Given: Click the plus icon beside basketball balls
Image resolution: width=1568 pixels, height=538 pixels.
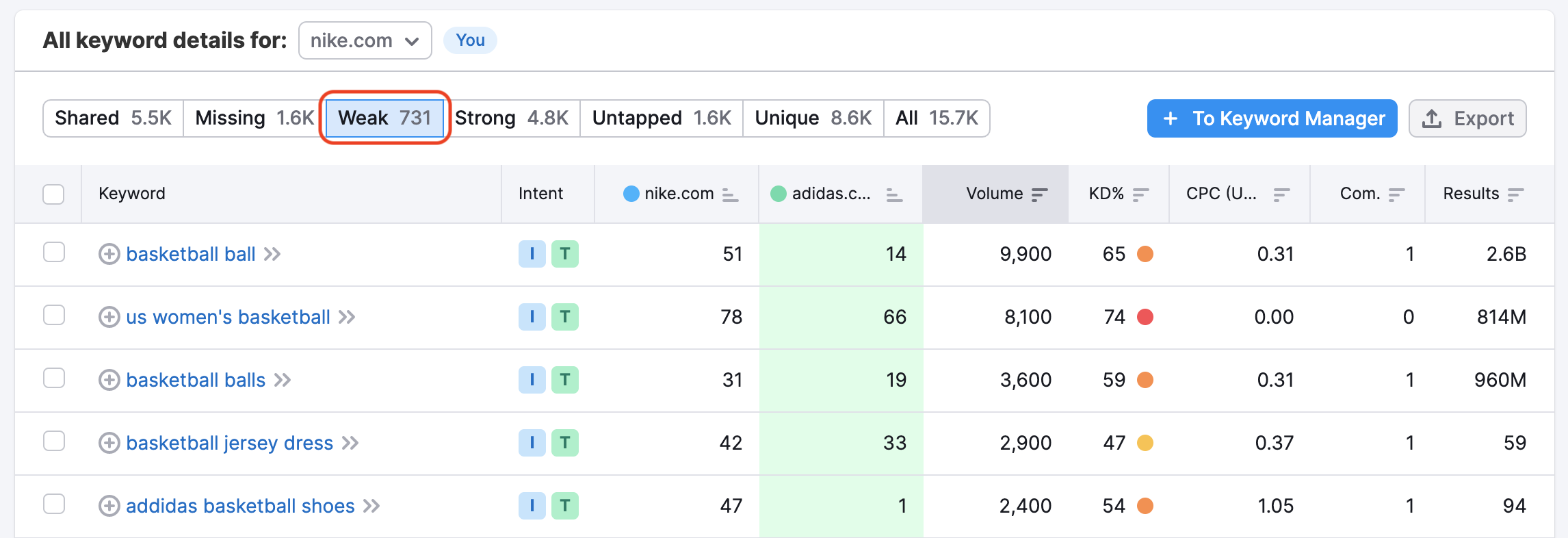Looking at the screenshot, I should [x=109, y=380].
